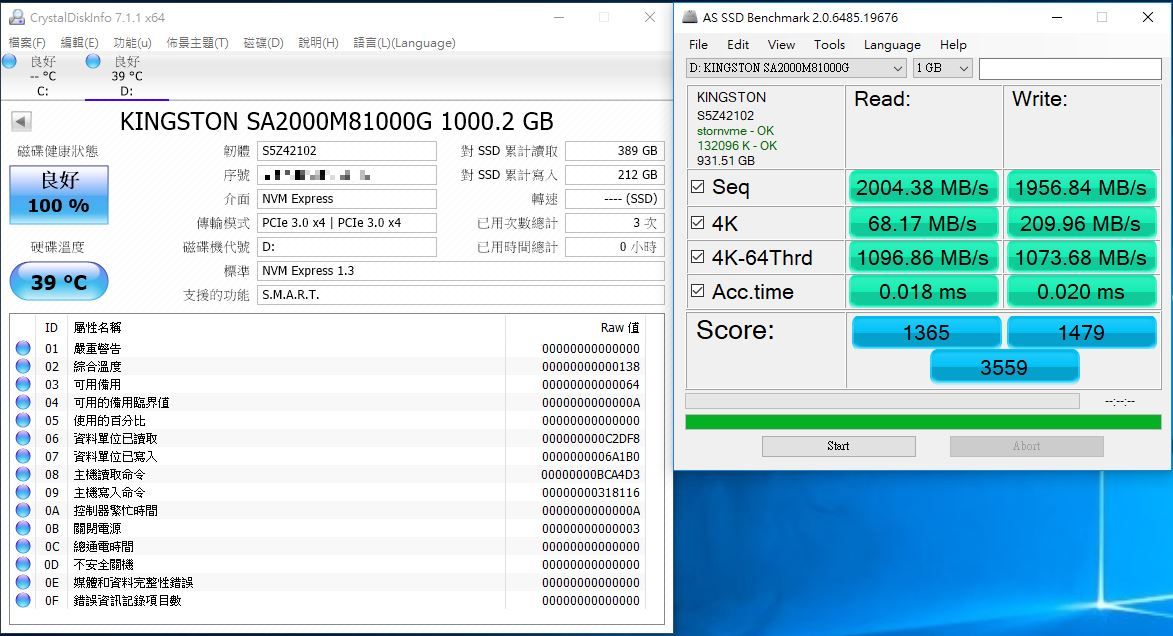Open the Help menu in AS SSD Benchmark
This screenshot has width=1173, height=636.
[953, 45]
